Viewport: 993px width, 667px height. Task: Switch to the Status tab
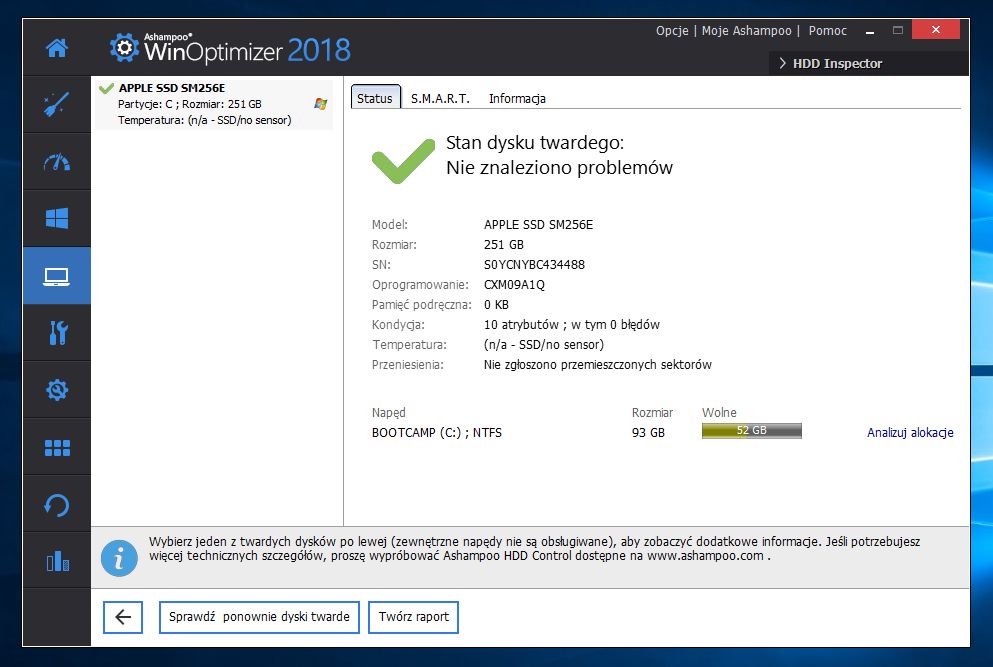(x=375, y=98)
